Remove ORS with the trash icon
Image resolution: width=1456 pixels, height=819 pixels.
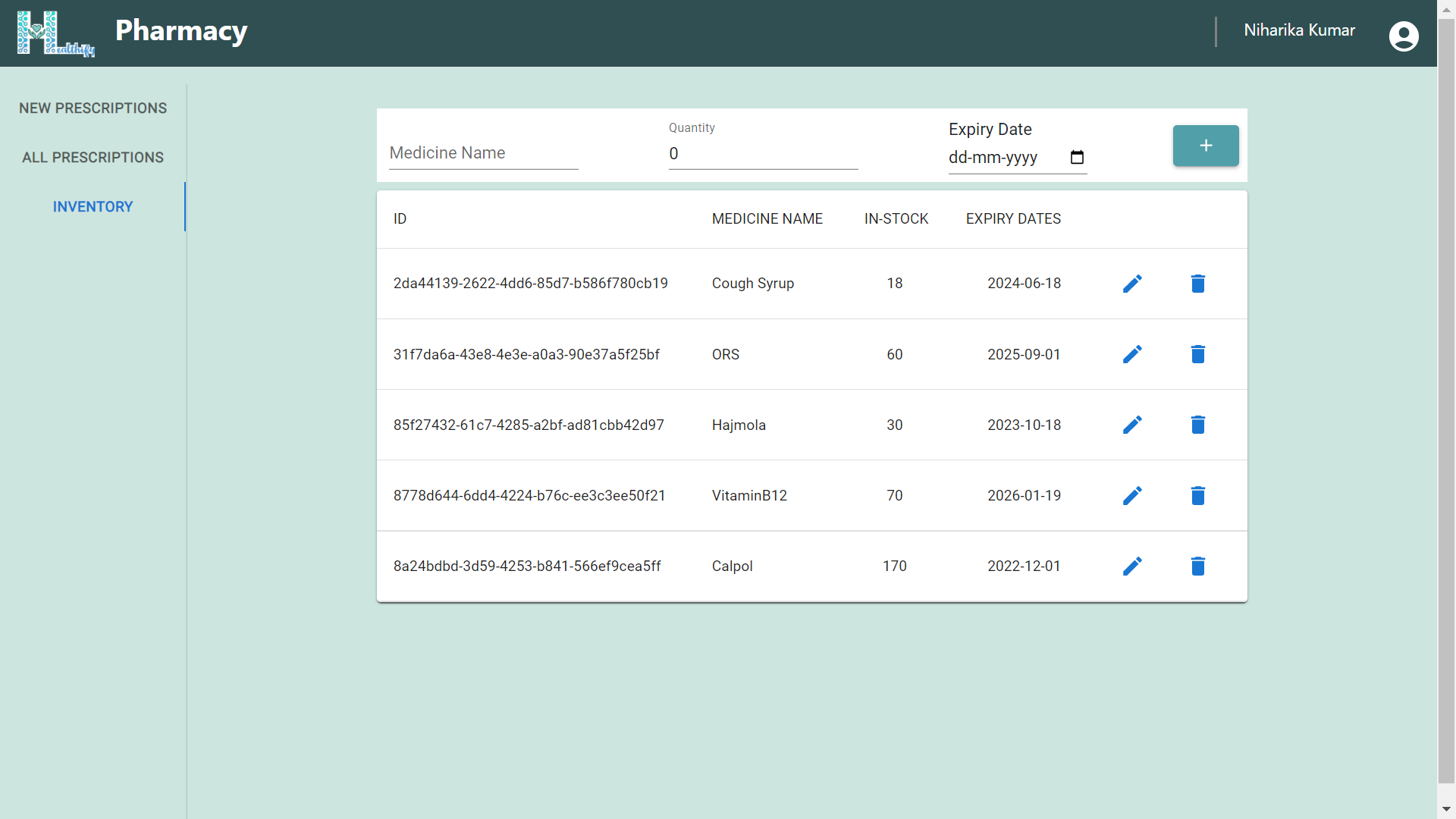(1197, 354)
